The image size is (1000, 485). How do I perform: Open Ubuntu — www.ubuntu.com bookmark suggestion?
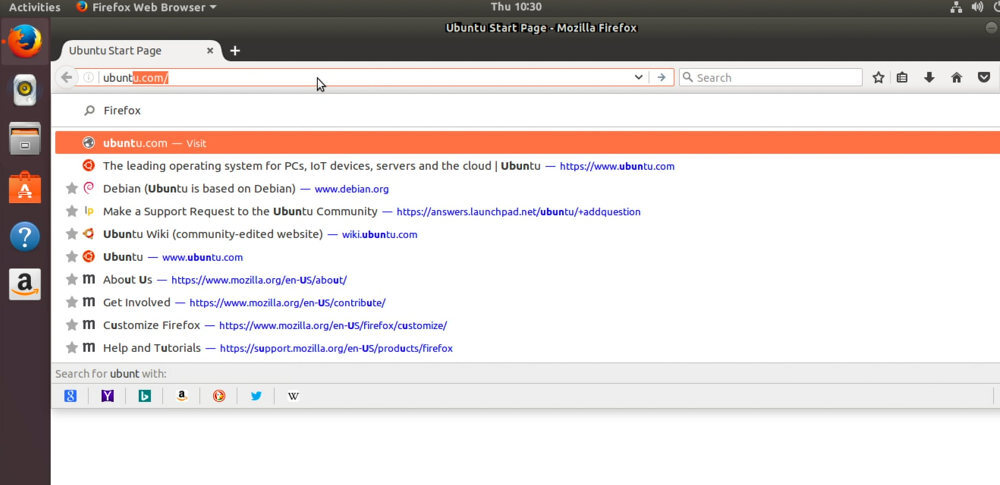[527, 257]
